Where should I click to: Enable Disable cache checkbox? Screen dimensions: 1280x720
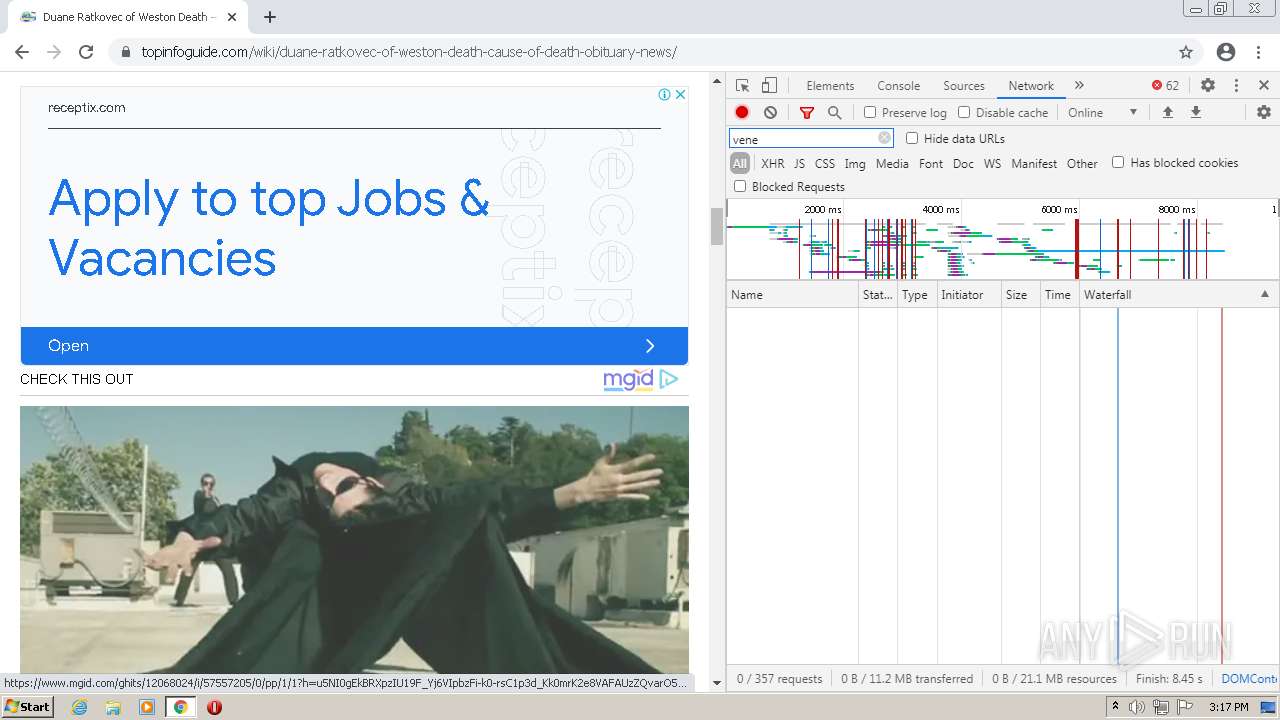pos(964,113)
